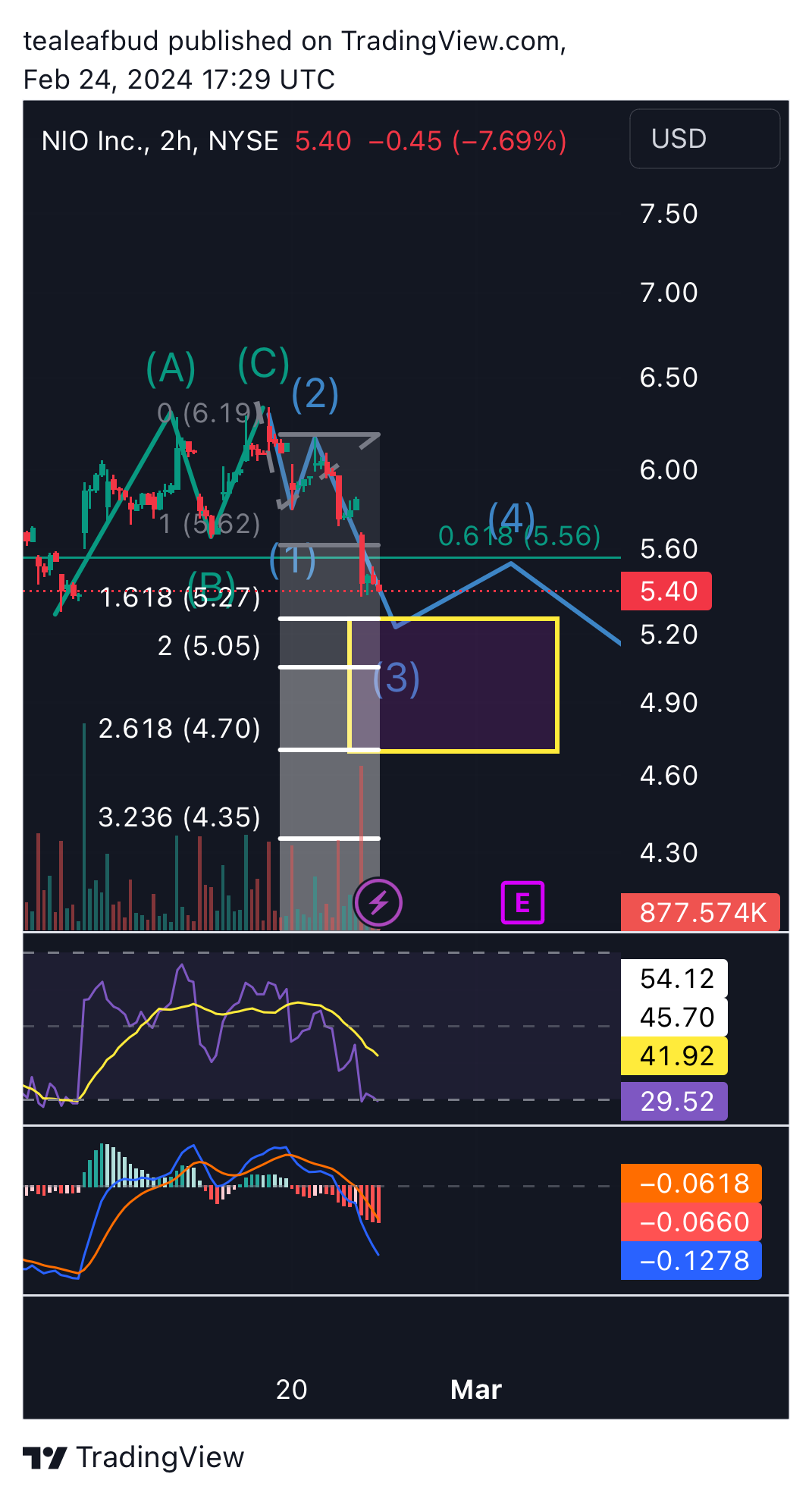Click the 877.574K volume label
The height and width of the screenshot is (1499, 812).
point(700,912)
